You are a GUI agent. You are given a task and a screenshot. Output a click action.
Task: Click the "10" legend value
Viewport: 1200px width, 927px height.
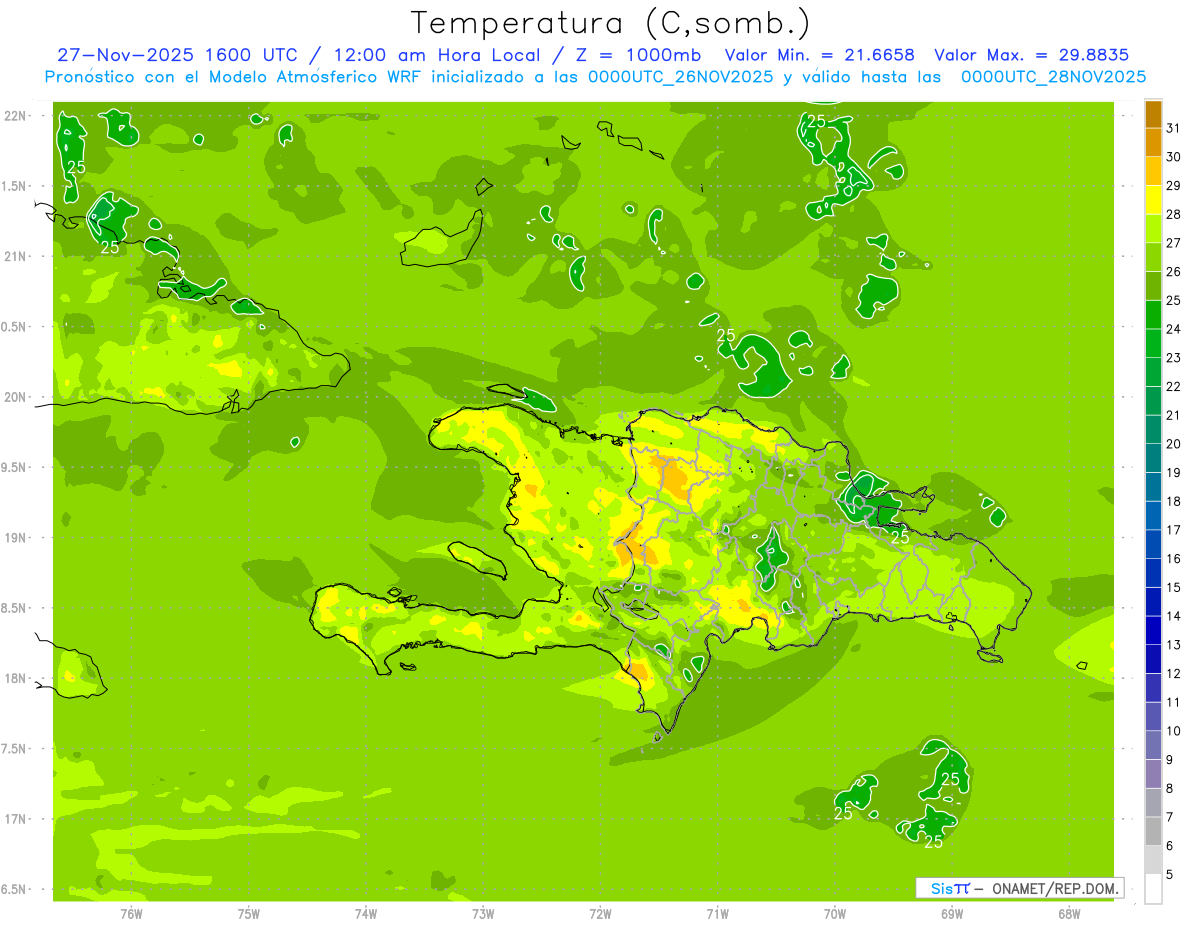tap(1174, 731)
